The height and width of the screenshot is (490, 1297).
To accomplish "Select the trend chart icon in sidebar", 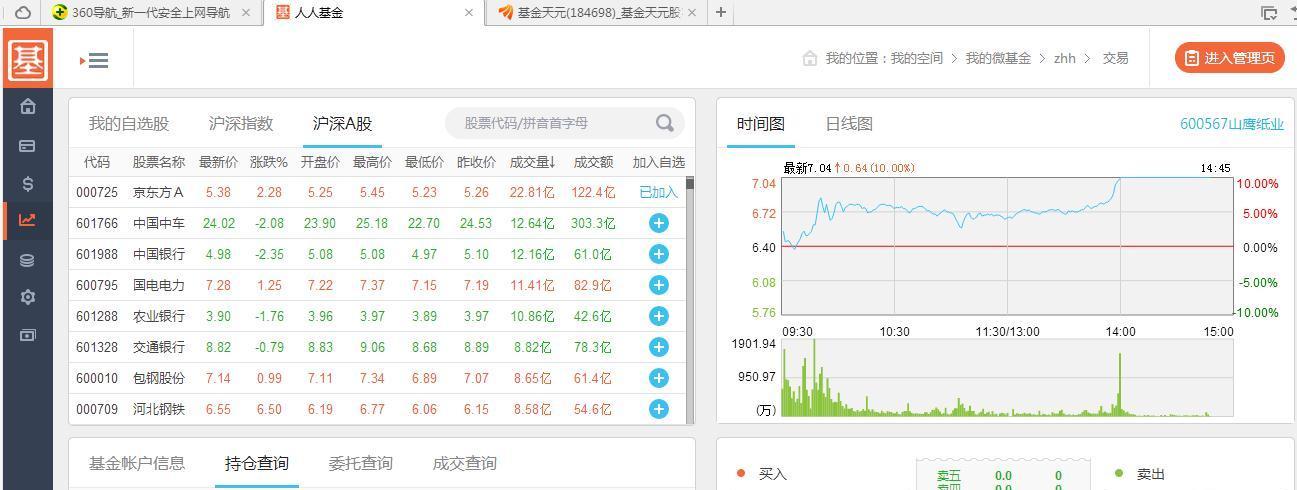I will pos(28,220).
